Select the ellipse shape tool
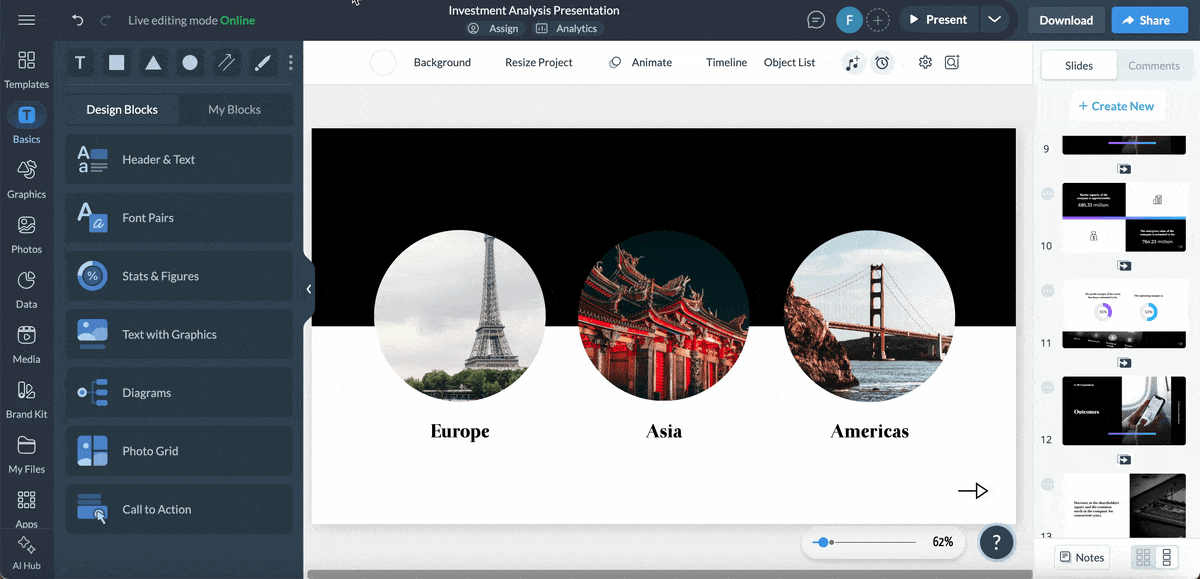Viewport: 1200px width, 579px height. point(189,62)
